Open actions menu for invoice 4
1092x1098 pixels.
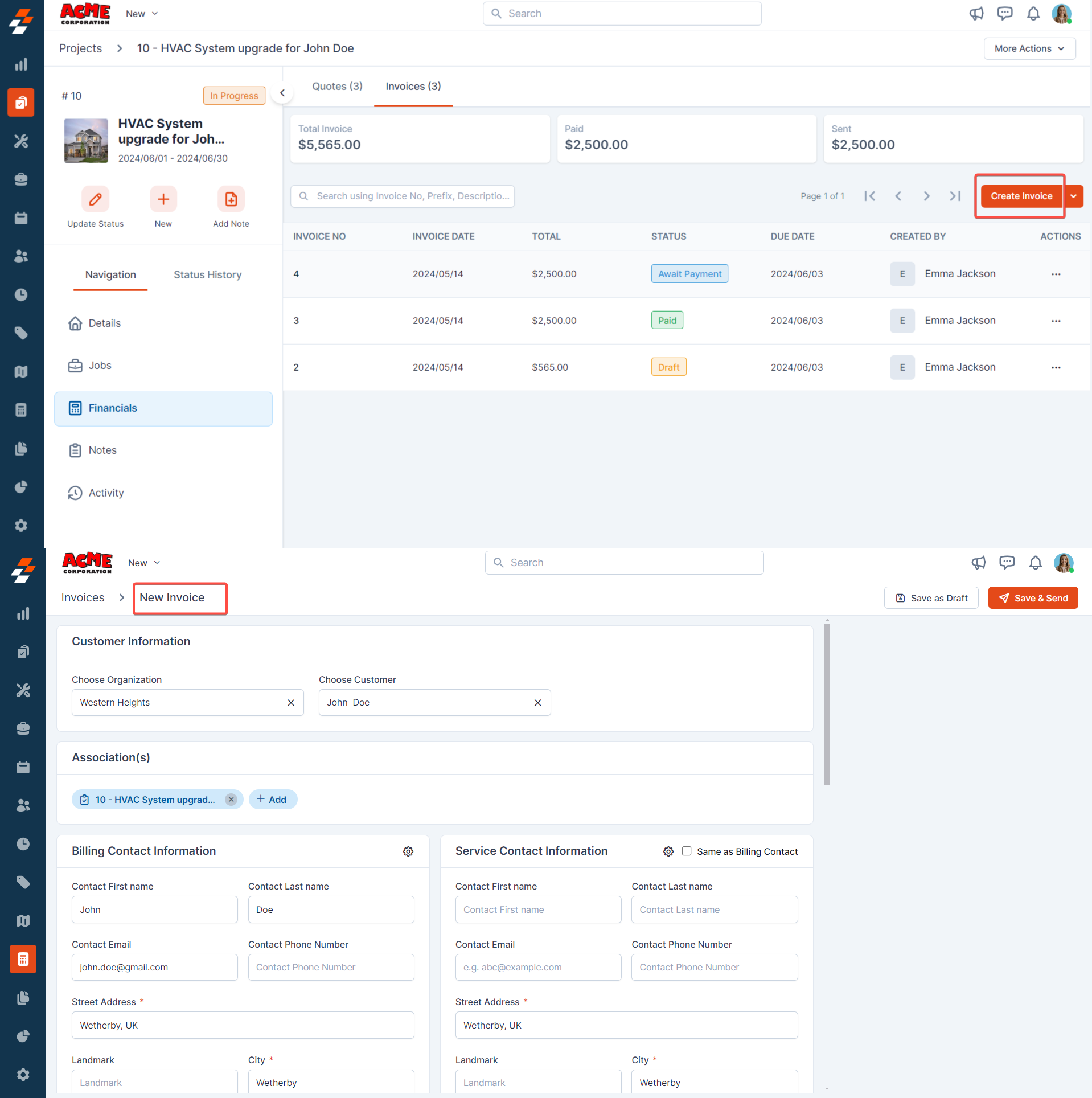click(1056, 274)
